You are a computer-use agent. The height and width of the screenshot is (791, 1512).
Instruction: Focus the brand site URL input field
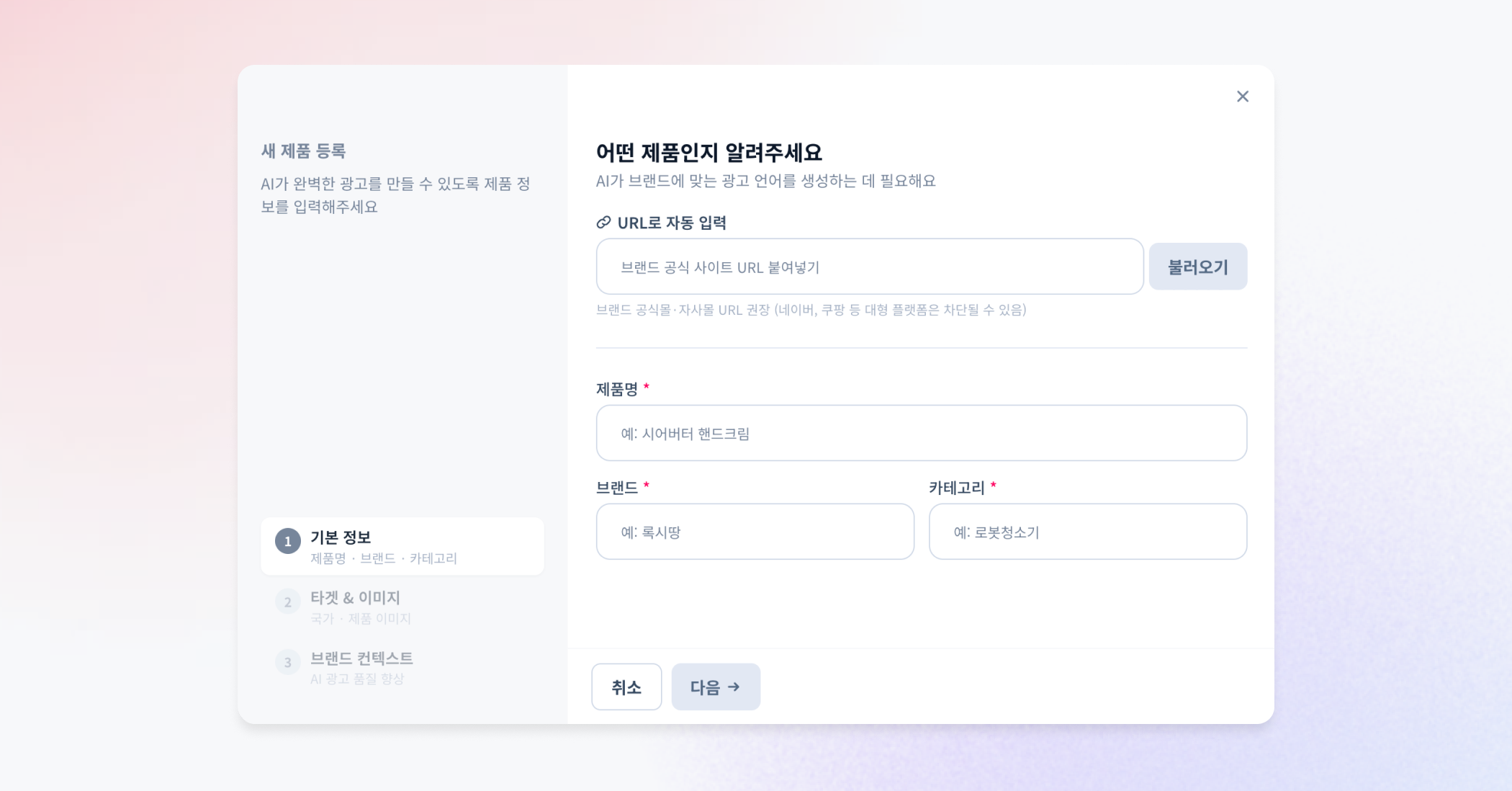(870, 267)
